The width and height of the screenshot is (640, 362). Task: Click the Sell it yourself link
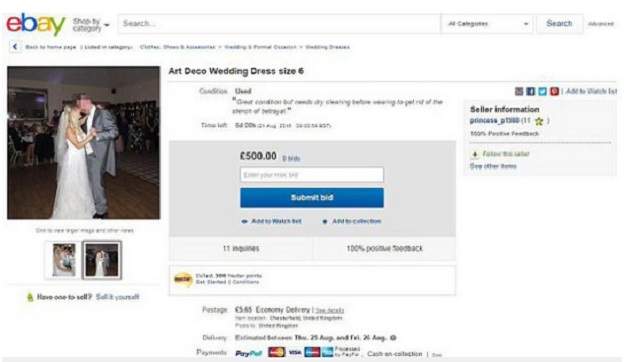[118, 297]
